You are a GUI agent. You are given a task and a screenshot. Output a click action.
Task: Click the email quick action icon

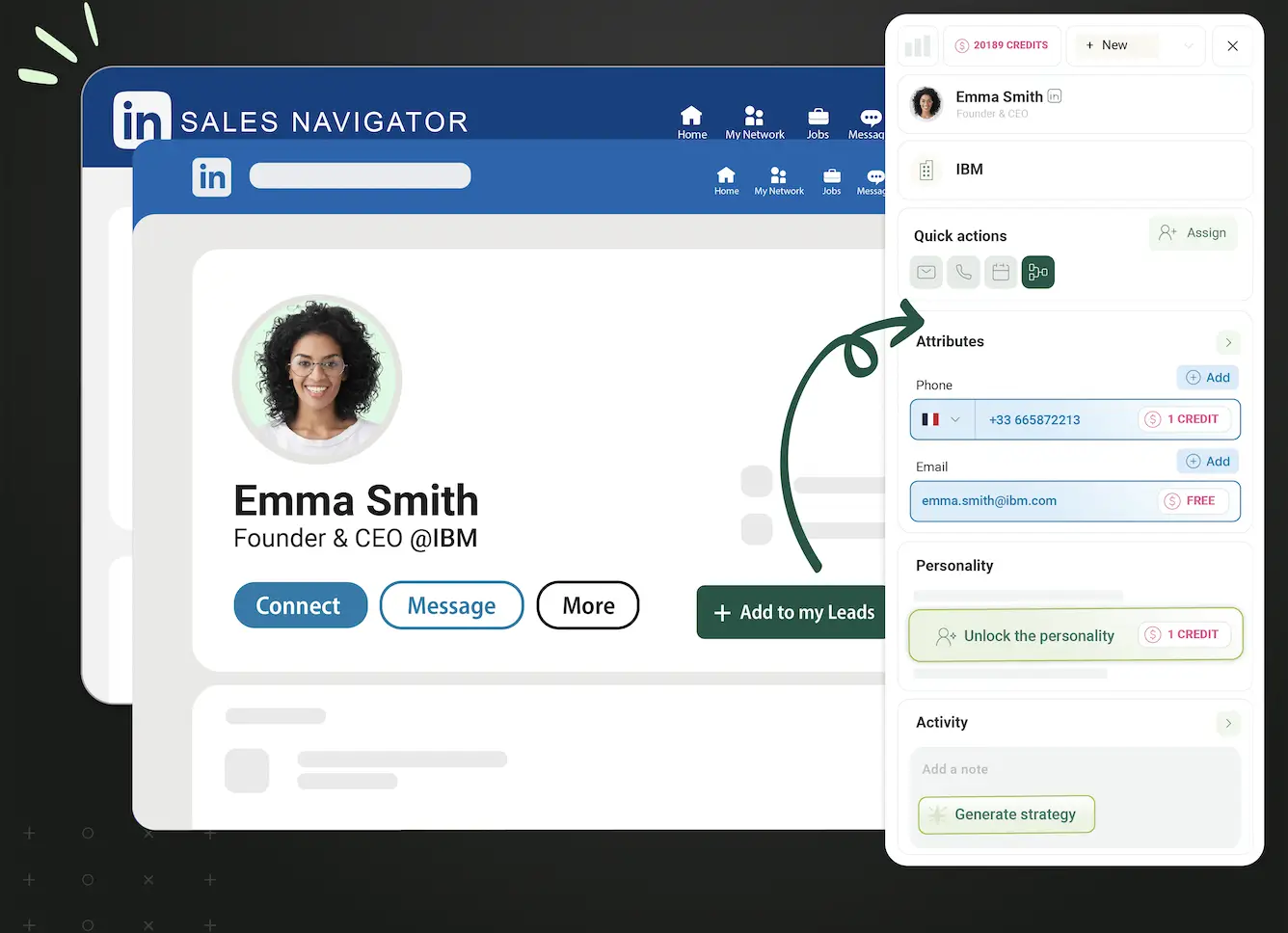(926, 272)
